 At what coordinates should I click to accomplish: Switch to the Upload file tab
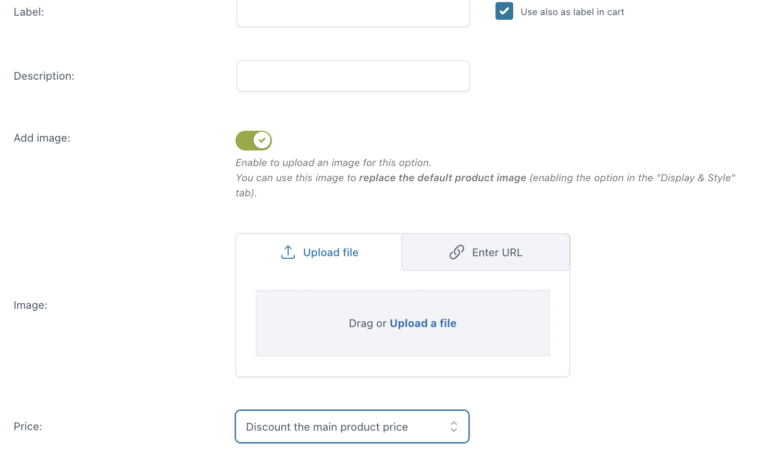click(319, 252)
